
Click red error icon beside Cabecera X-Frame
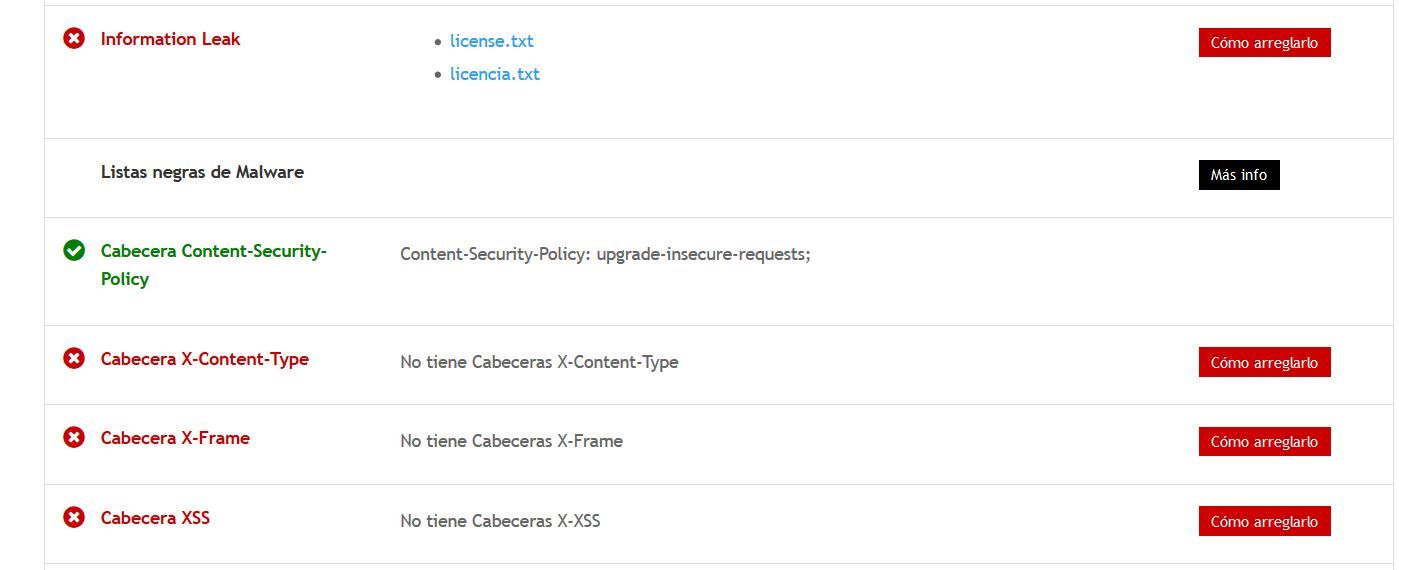[74, 437]
